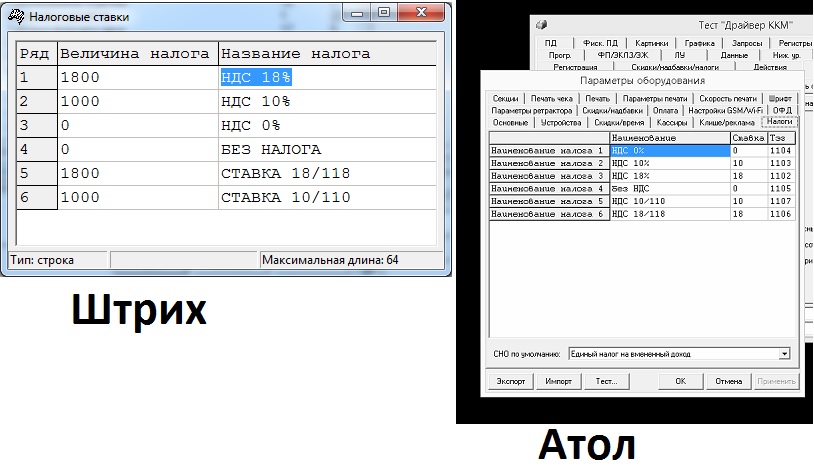The height and width of the screenshot is (474, 814).
Task: Open the Оплата tab
Action: click(x=666, y=110)
